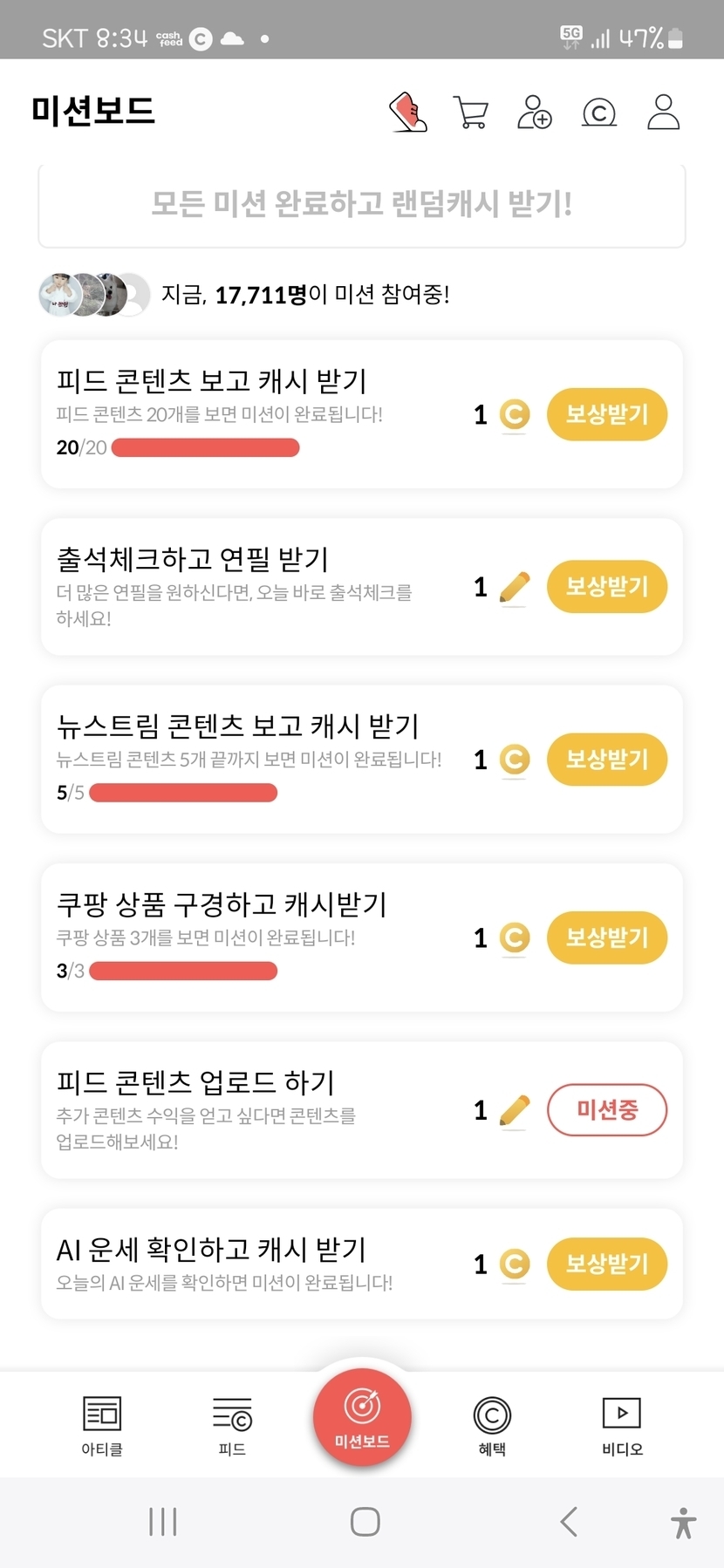This screenshot has height=1568, width=724.
Task: Tap the participant avatar thumbnails
Action: pyautogui.click(x=94, y=295)
